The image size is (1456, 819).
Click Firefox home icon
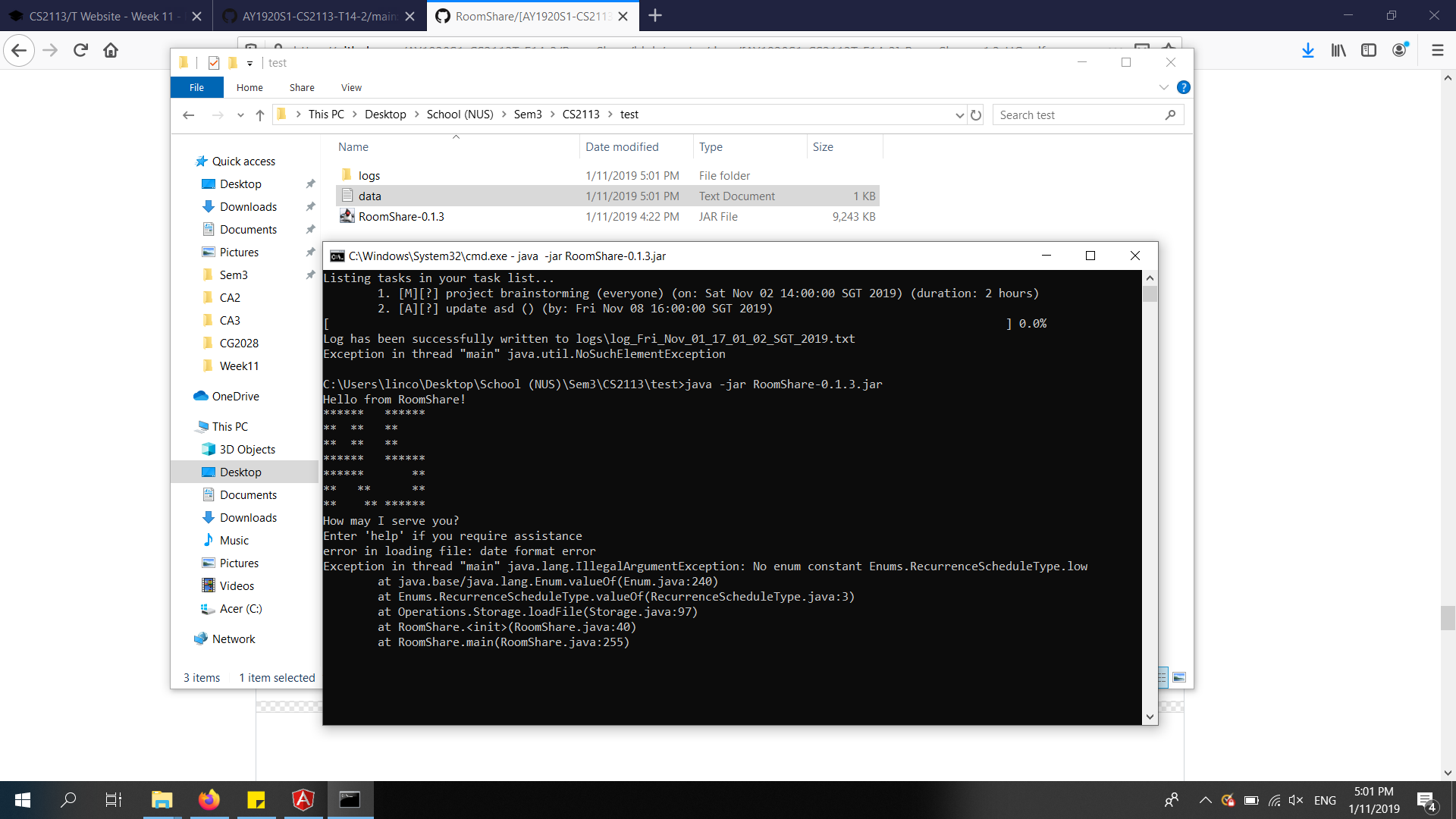click(111, 51)
